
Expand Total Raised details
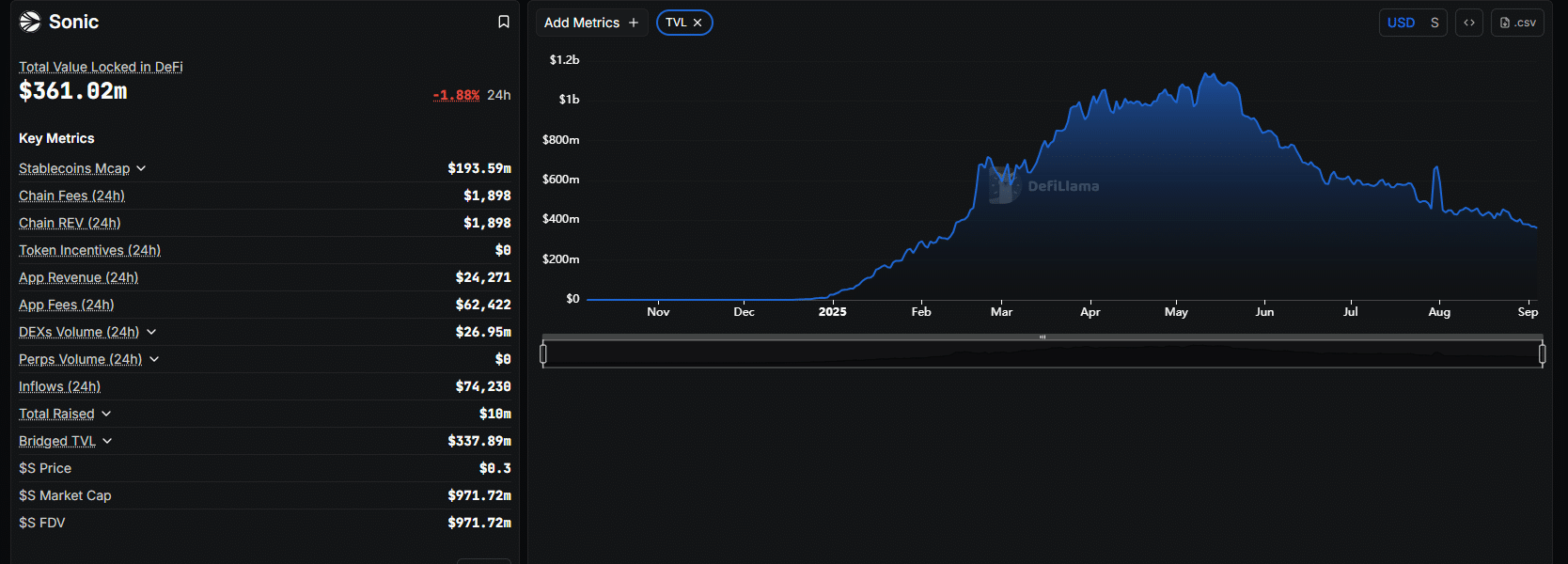pyautogui.click(x=106, y=414)
